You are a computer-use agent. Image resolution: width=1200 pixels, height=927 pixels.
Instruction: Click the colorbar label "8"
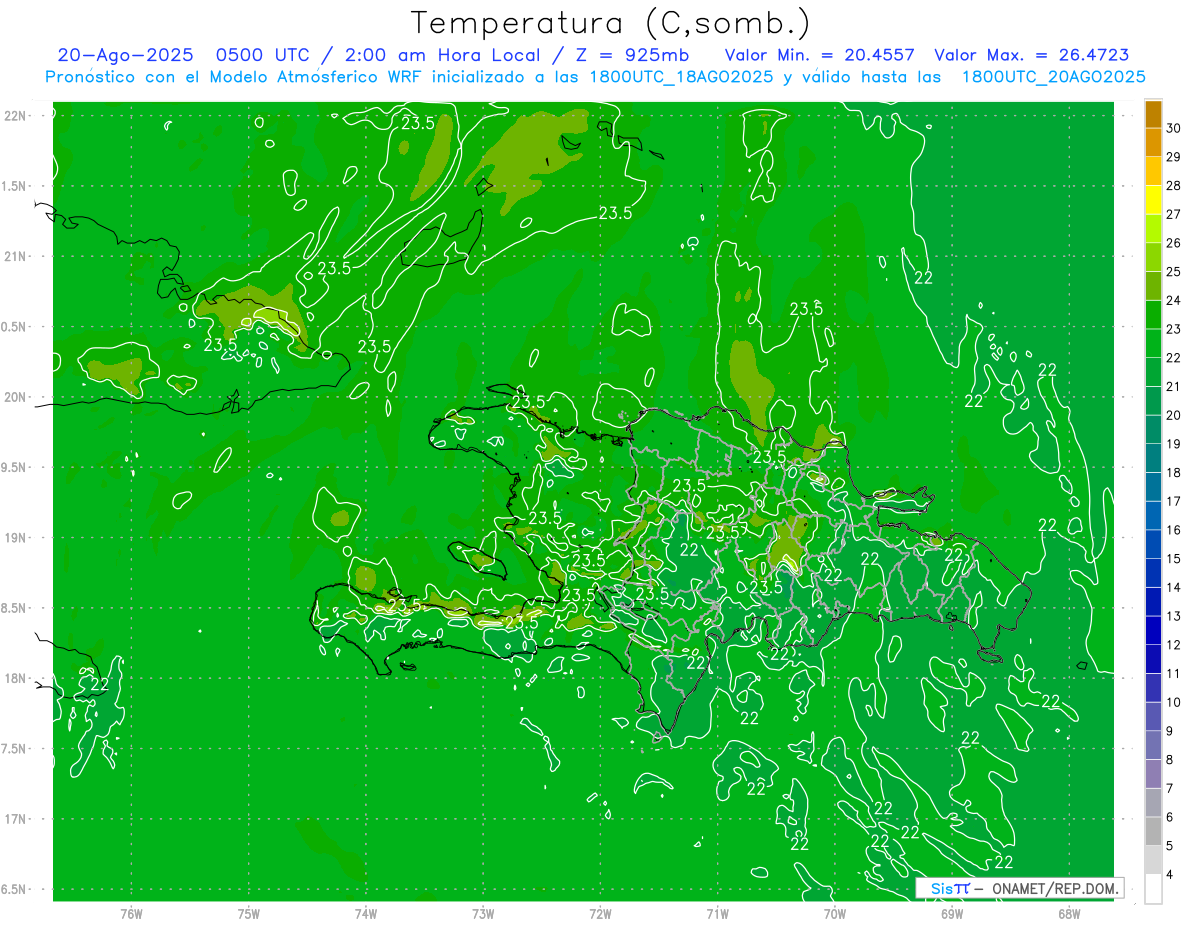tap(1170, 760)
